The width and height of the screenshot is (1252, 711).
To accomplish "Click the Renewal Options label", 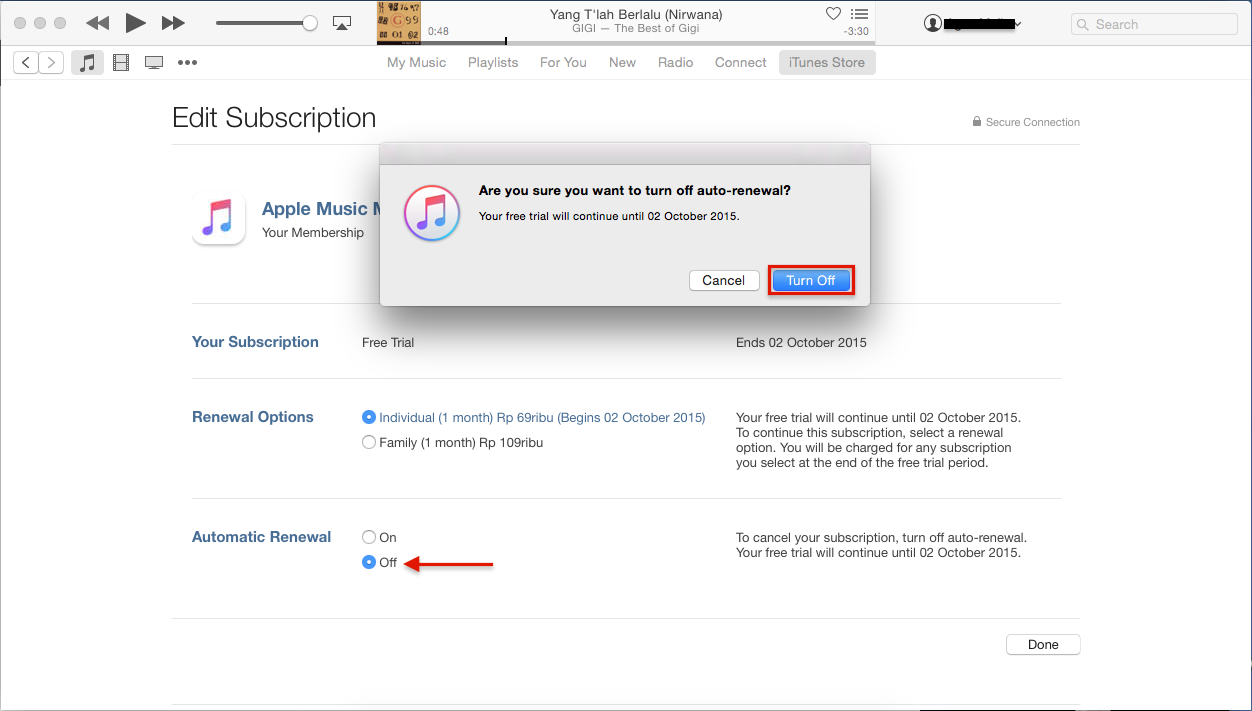I will [253, 417].
